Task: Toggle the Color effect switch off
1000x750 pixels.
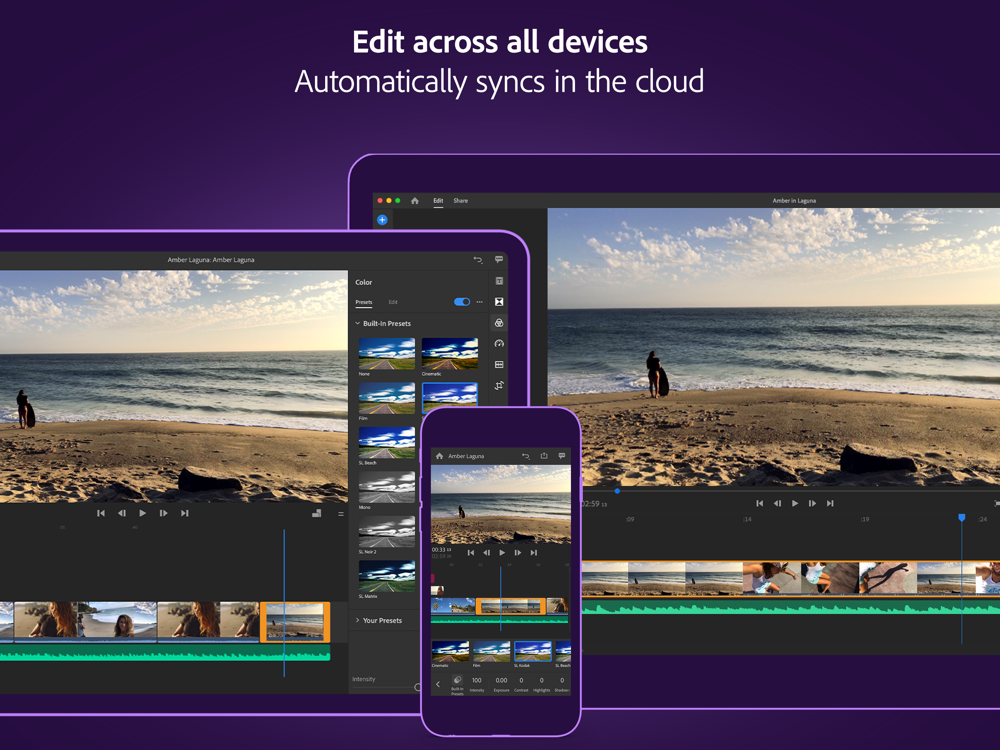Action: coord(462,302)
